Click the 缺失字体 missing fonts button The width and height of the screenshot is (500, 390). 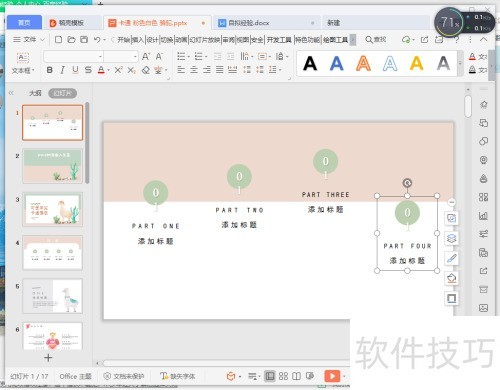(177, 376)
